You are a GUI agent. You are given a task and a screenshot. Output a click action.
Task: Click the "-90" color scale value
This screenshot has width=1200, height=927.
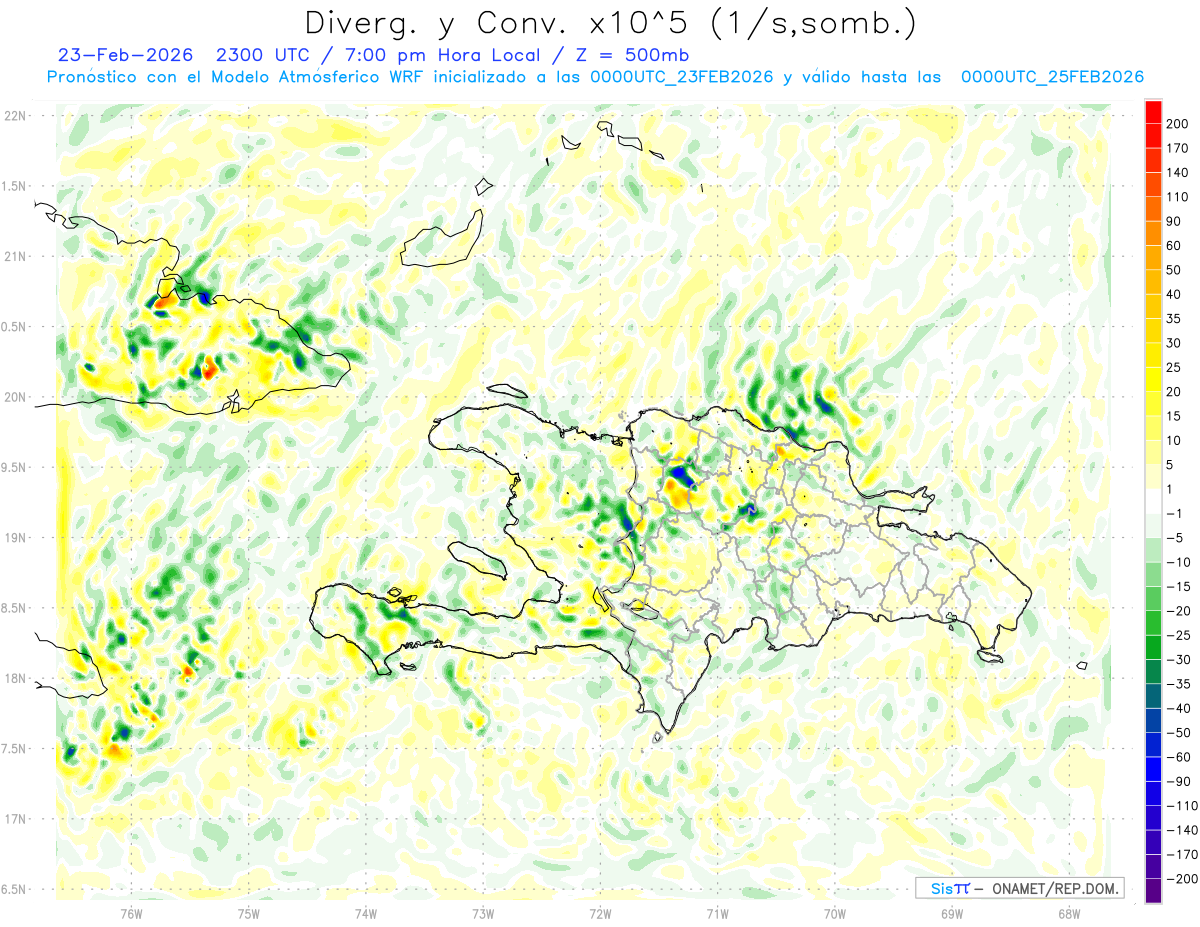pos(1177,781)
